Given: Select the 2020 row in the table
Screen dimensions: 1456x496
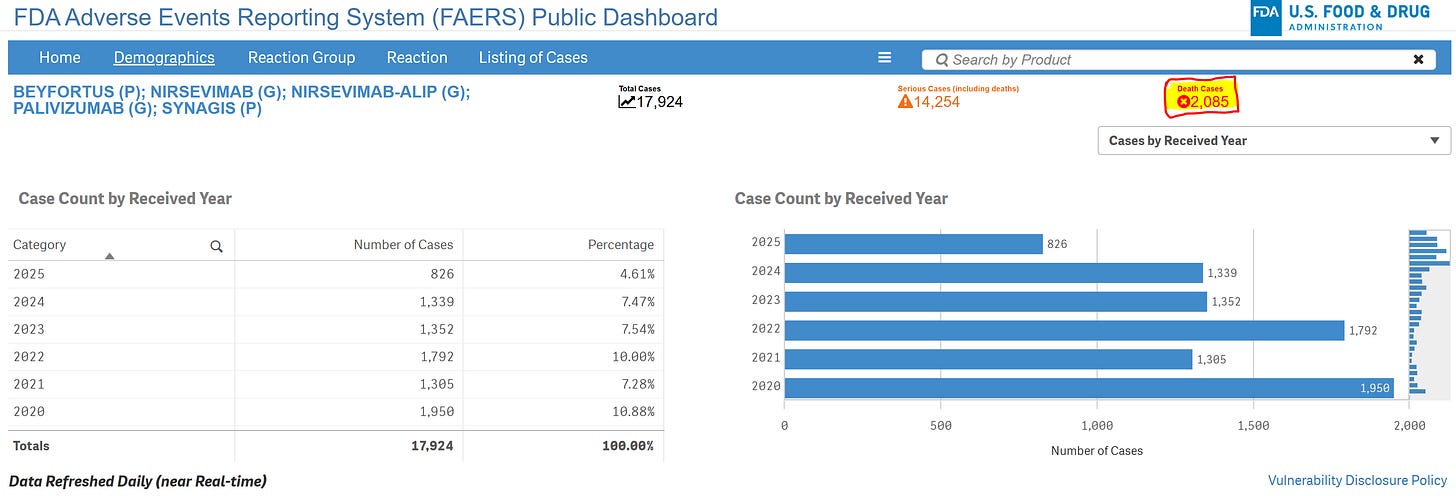Looking at the screenshot, I should 336,412.
